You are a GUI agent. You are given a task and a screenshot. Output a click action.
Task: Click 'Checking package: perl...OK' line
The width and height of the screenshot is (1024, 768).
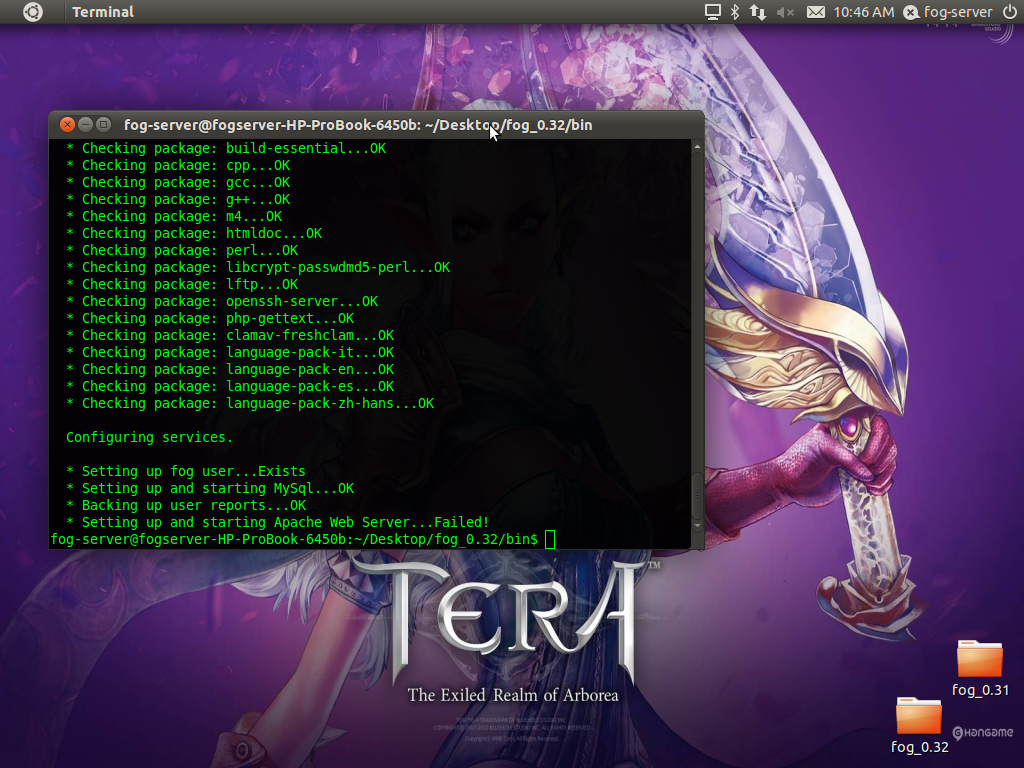(182, 250)
